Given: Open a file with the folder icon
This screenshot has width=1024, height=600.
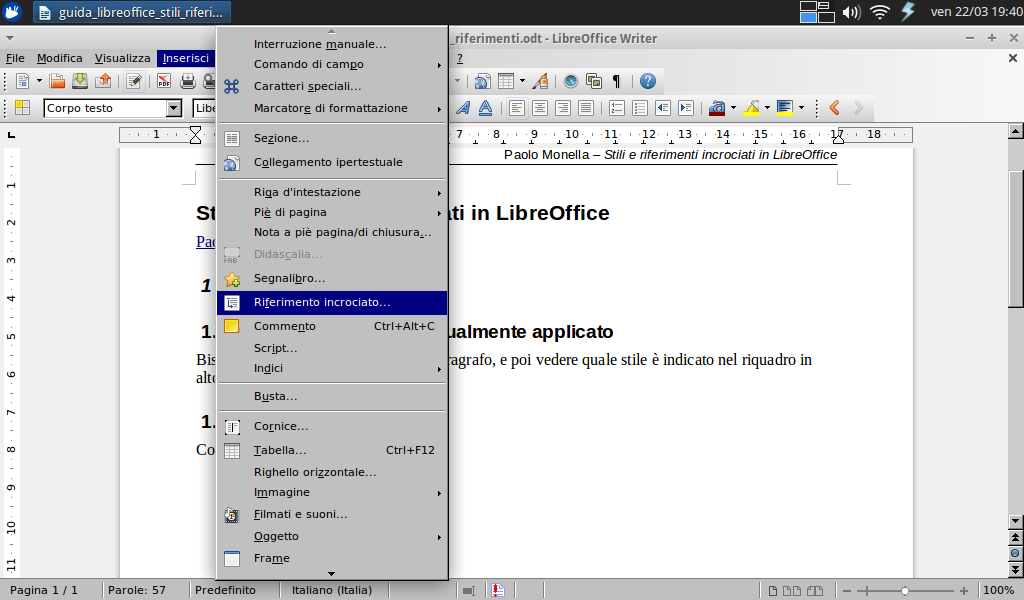Looking at the screenshot, I should coord(57,81).
